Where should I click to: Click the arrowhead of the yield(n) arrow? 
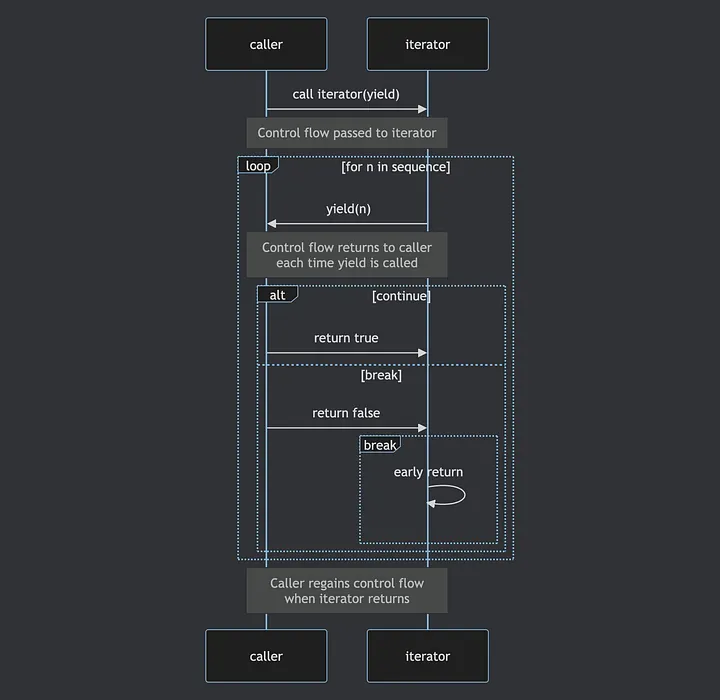(272, 224)
